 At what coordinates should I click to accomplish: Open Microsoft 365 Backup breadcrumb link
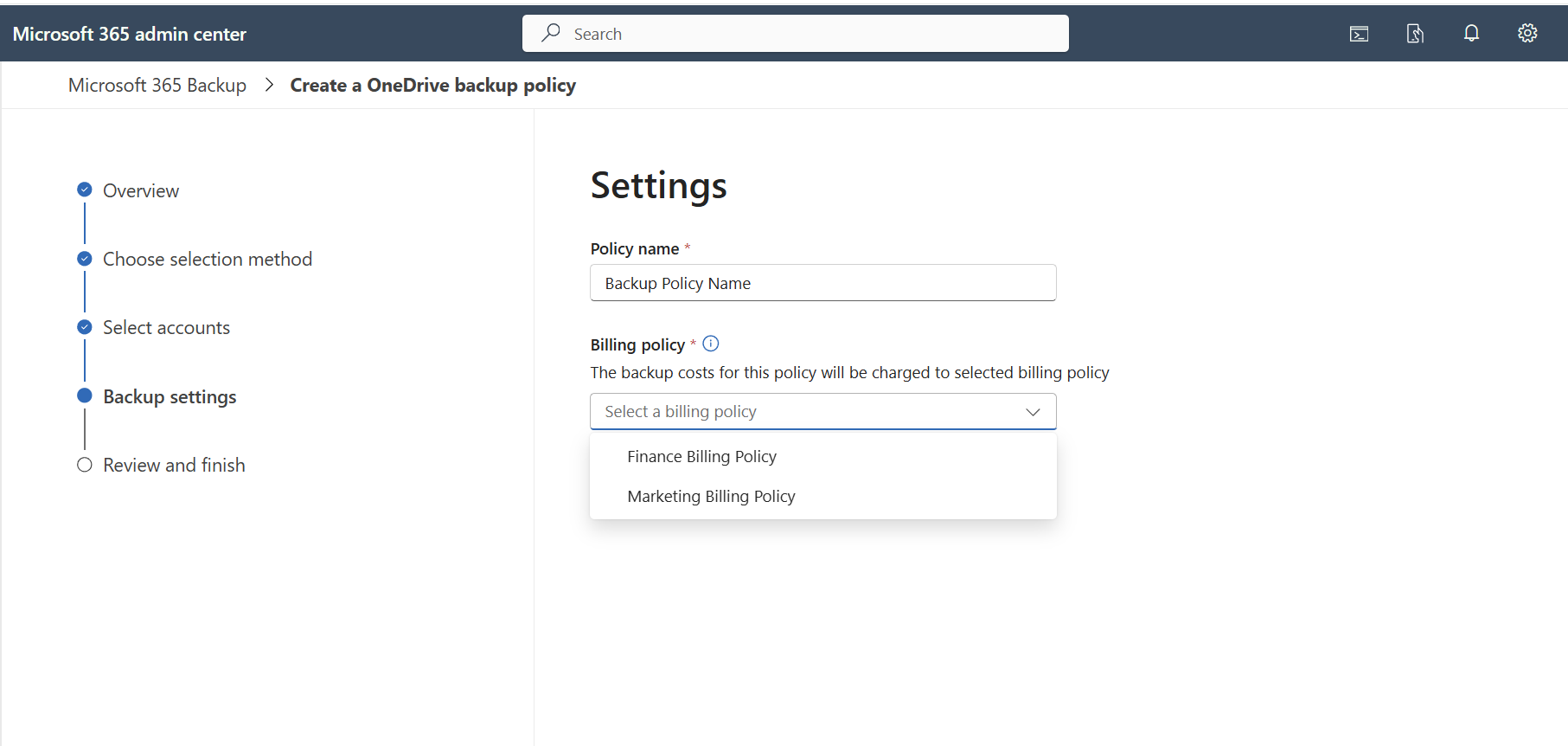tap(157, 85)
